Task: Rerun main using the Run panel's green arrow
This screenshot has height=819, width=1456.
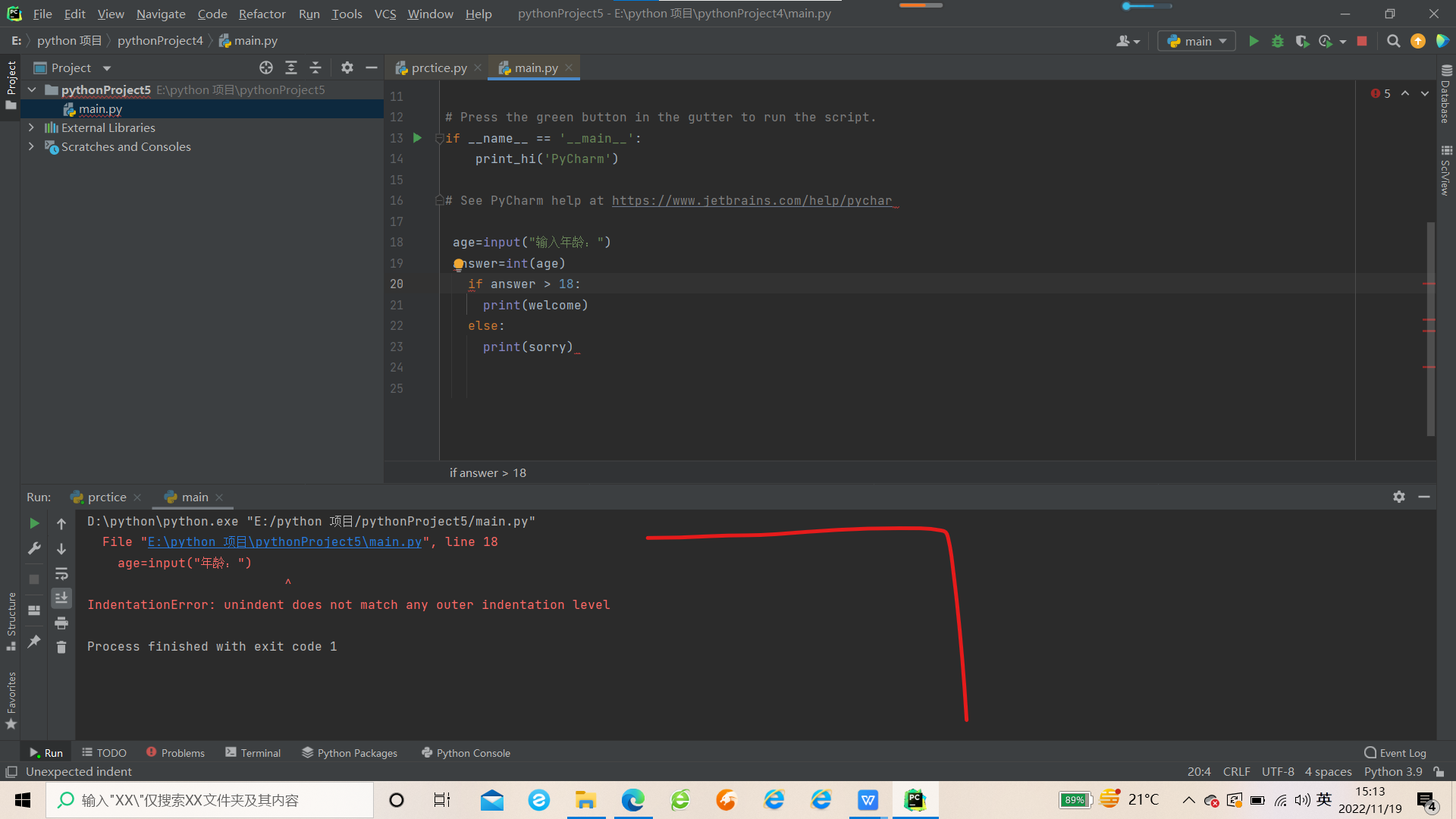Action: pos(34,523)
